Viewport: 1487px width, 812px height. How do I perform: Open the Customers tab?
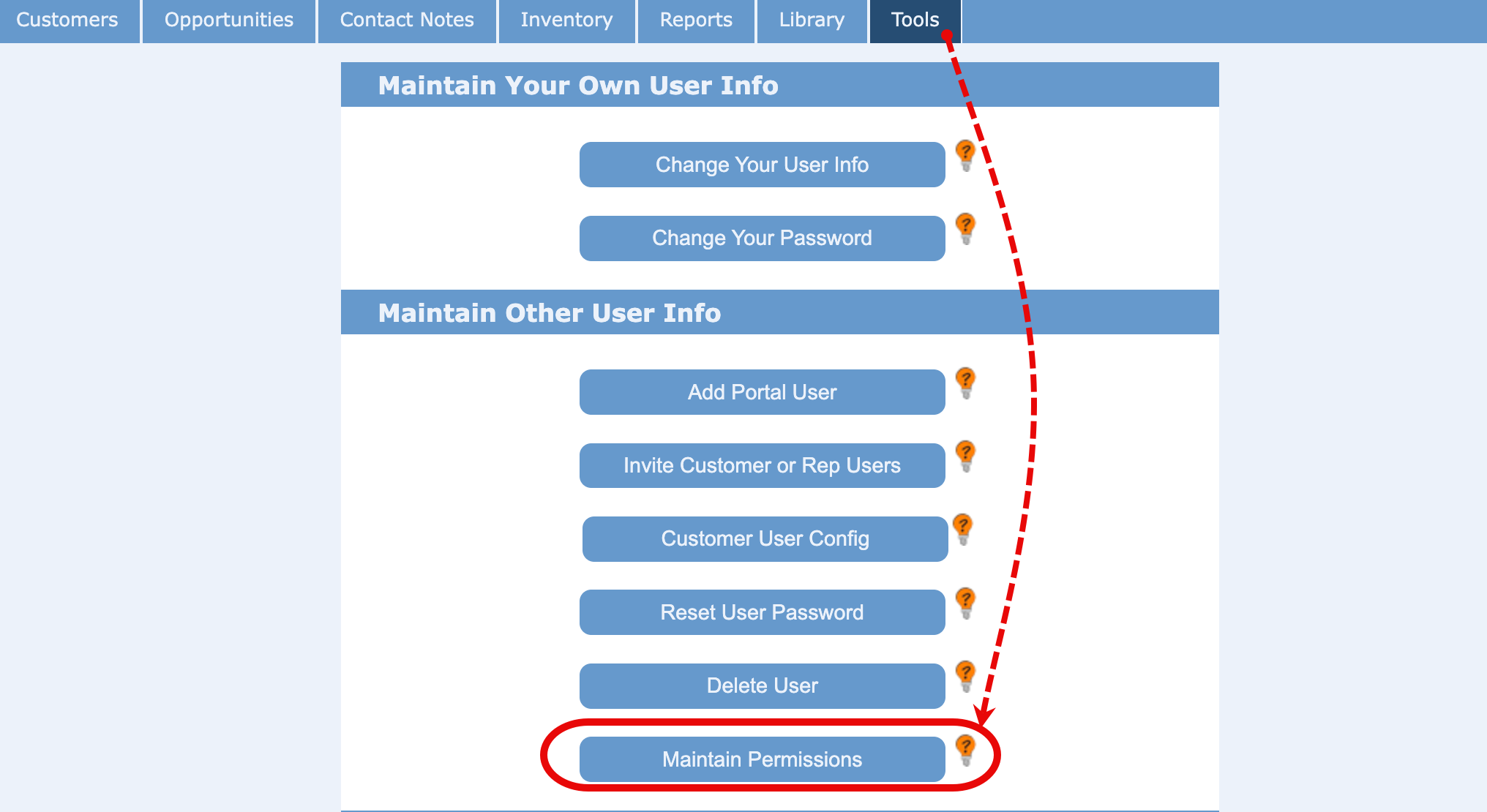67,20
